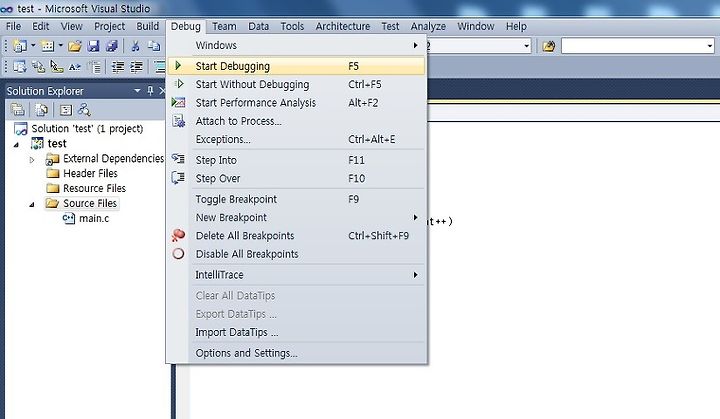Click the Cut scissors icon
Image resolution: width=720 pixels, height=419 pixels.
click(135, 45)
